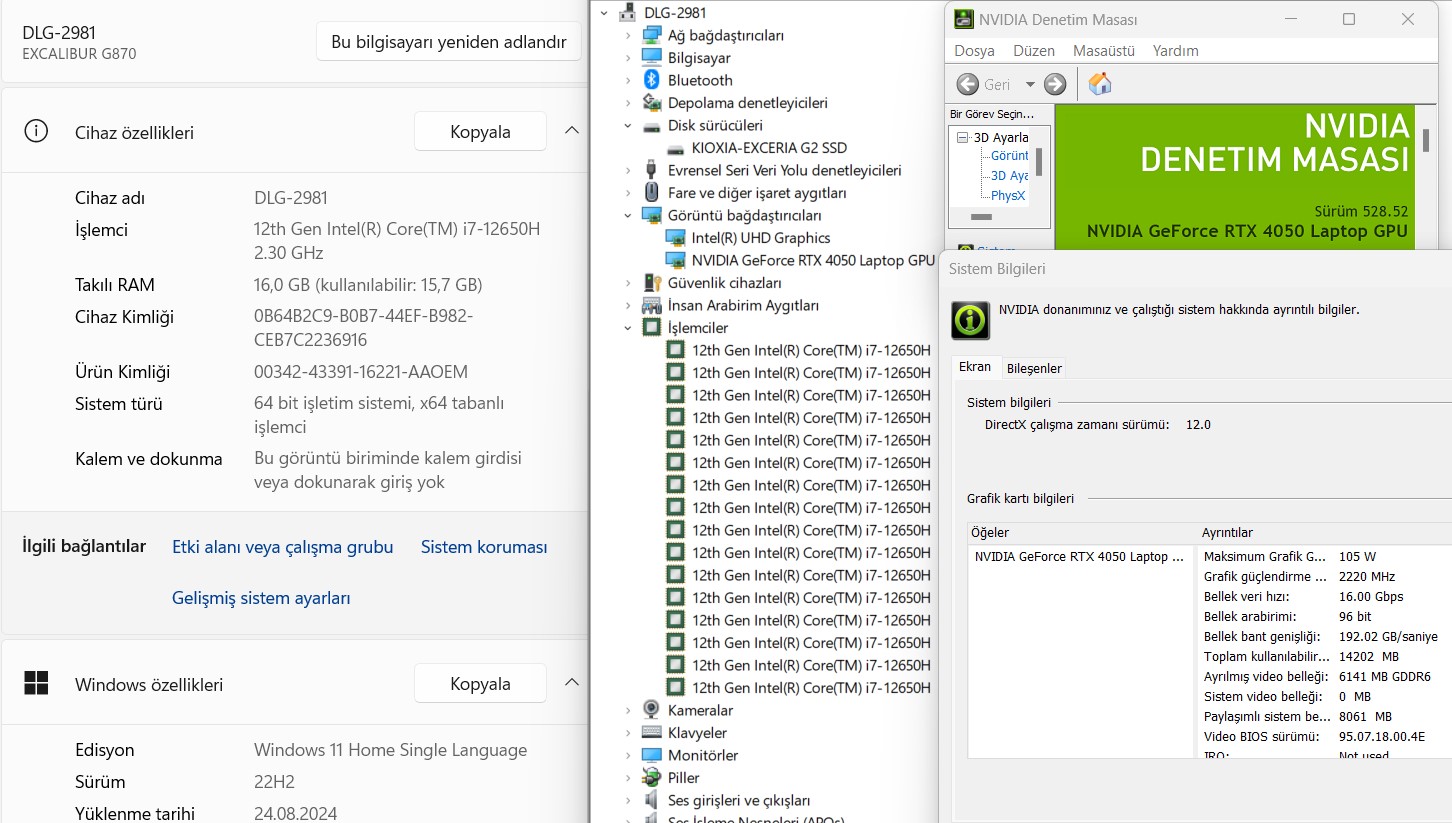The width and height of the screenshot is (1452, 823).
Task: Click the Klavyeler keyboard icon
Action: (x=651, y=733)
